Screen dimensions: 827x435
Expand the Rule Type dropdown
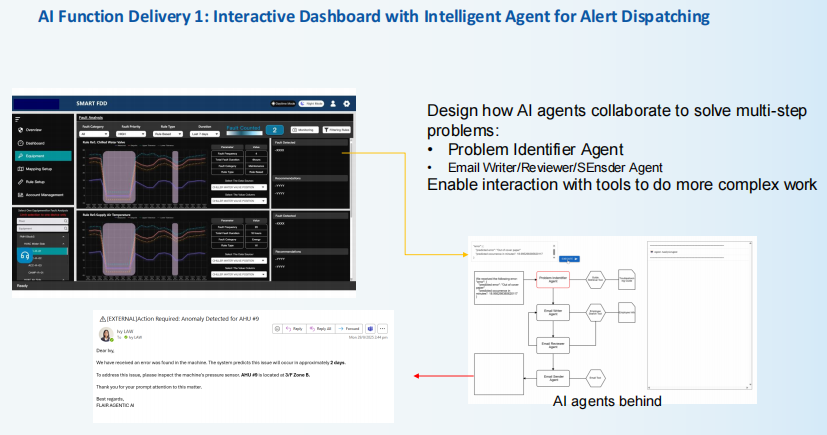pos(166,131)
